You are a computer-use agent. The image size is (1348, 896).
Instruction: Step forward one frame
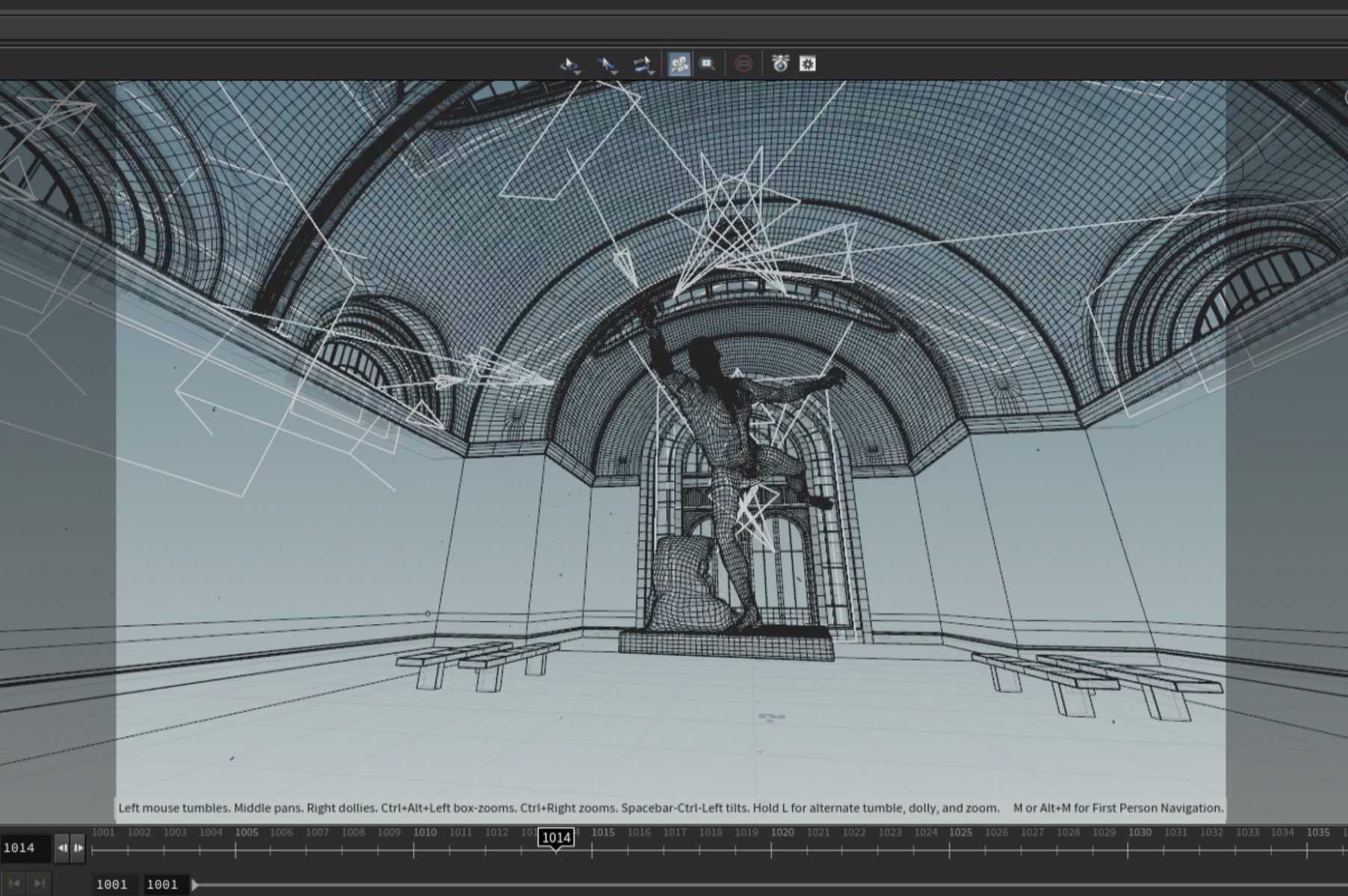click(78, 848)
